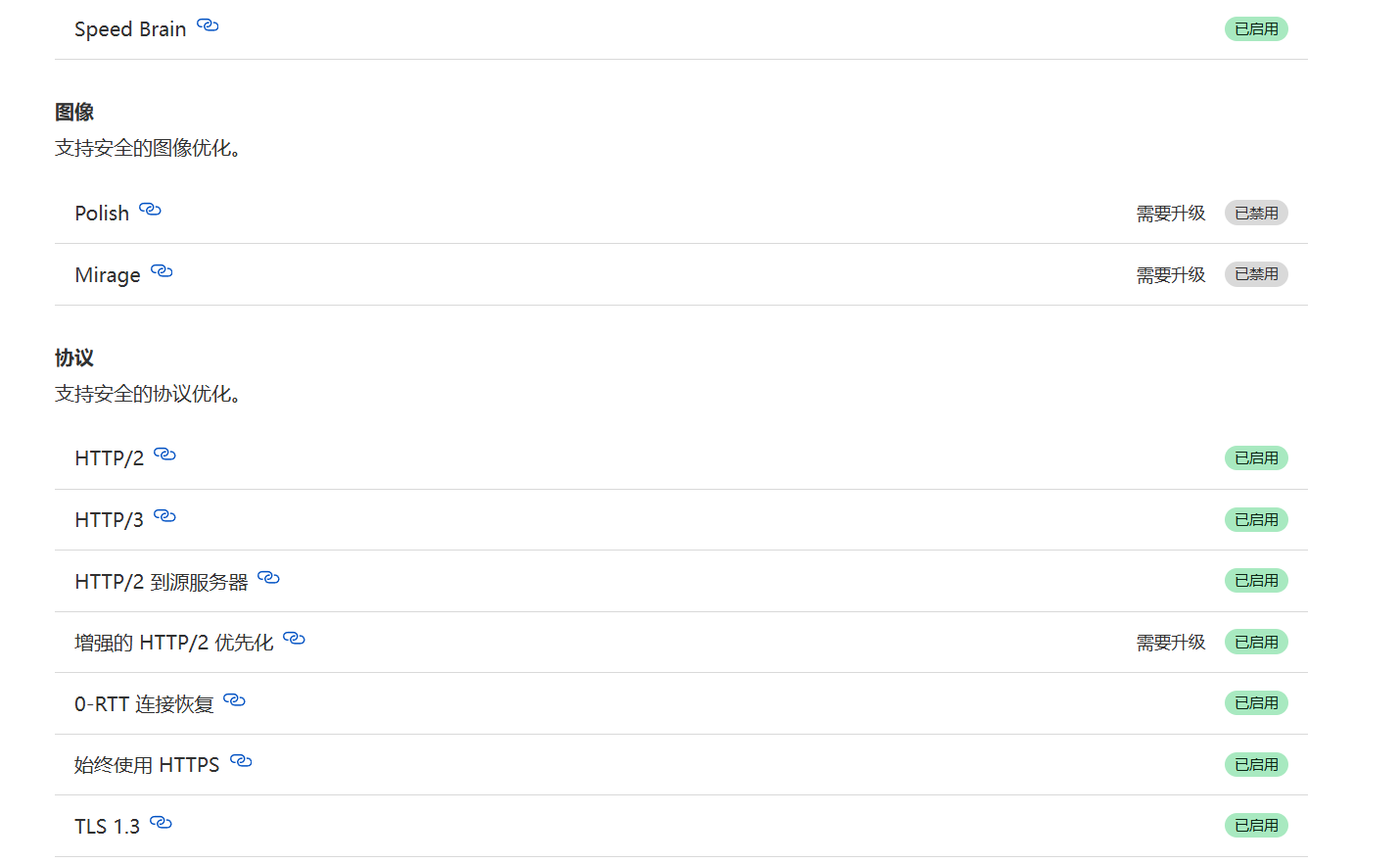Click the Polish feature name
Image resolution: width=1400 pixels, height=863 pixels.
[x=102, y=213]
